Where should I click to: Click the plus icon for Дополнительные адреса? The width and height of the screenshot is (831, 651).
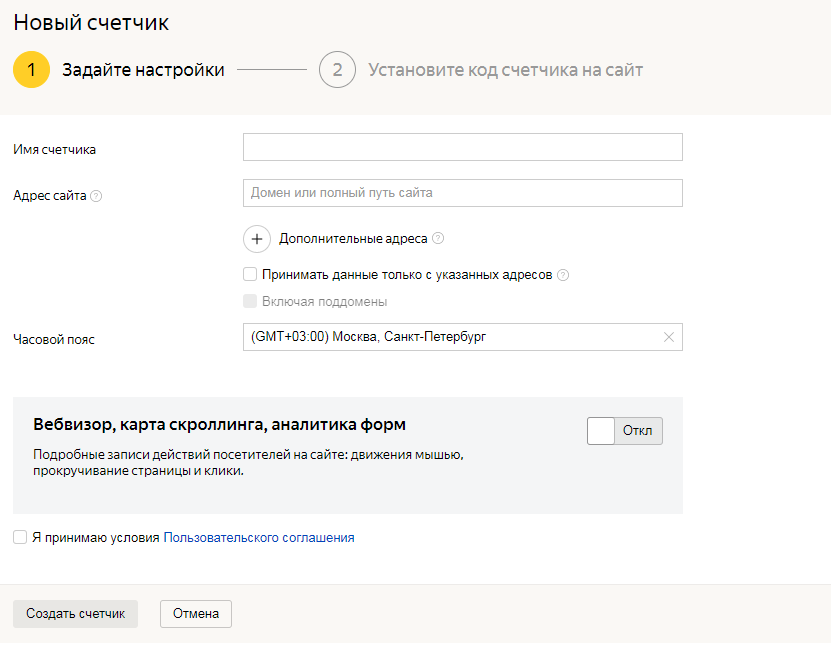click(x=257, y=239)
